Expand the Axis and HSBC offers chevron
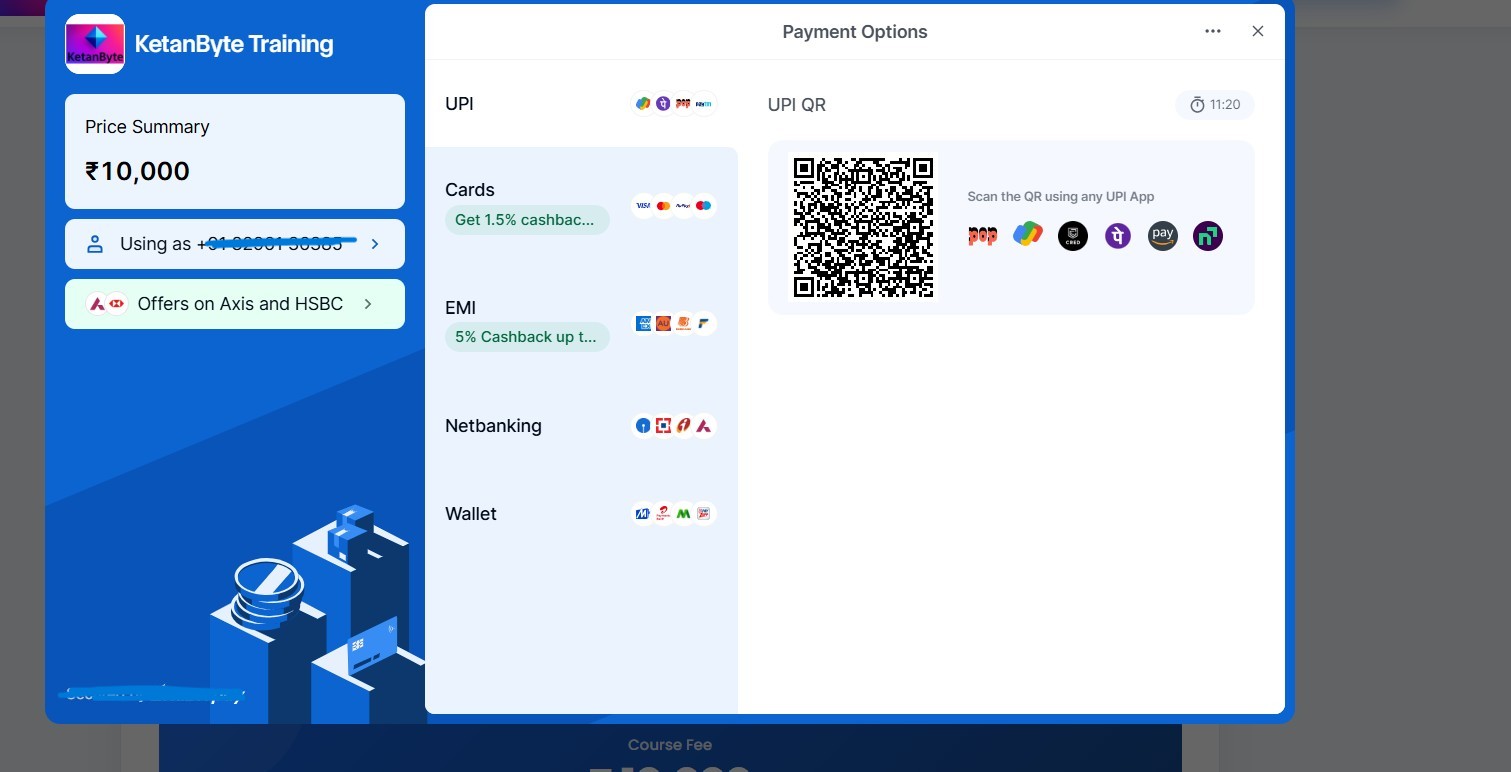Screen dimensions: 1511x772 pyautogui.click(x=368, y=304)
